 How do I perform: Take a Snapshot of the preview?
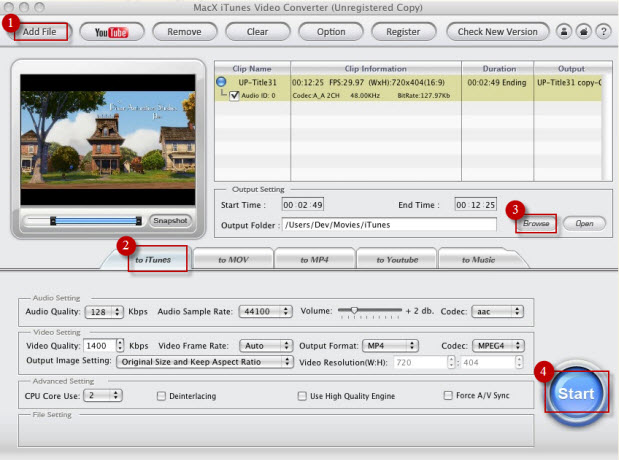pos(170,220)
